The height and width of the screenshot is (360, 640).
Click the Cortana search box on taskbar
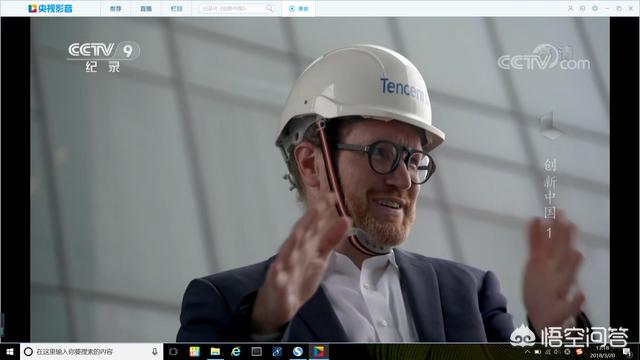click(91, 351)
